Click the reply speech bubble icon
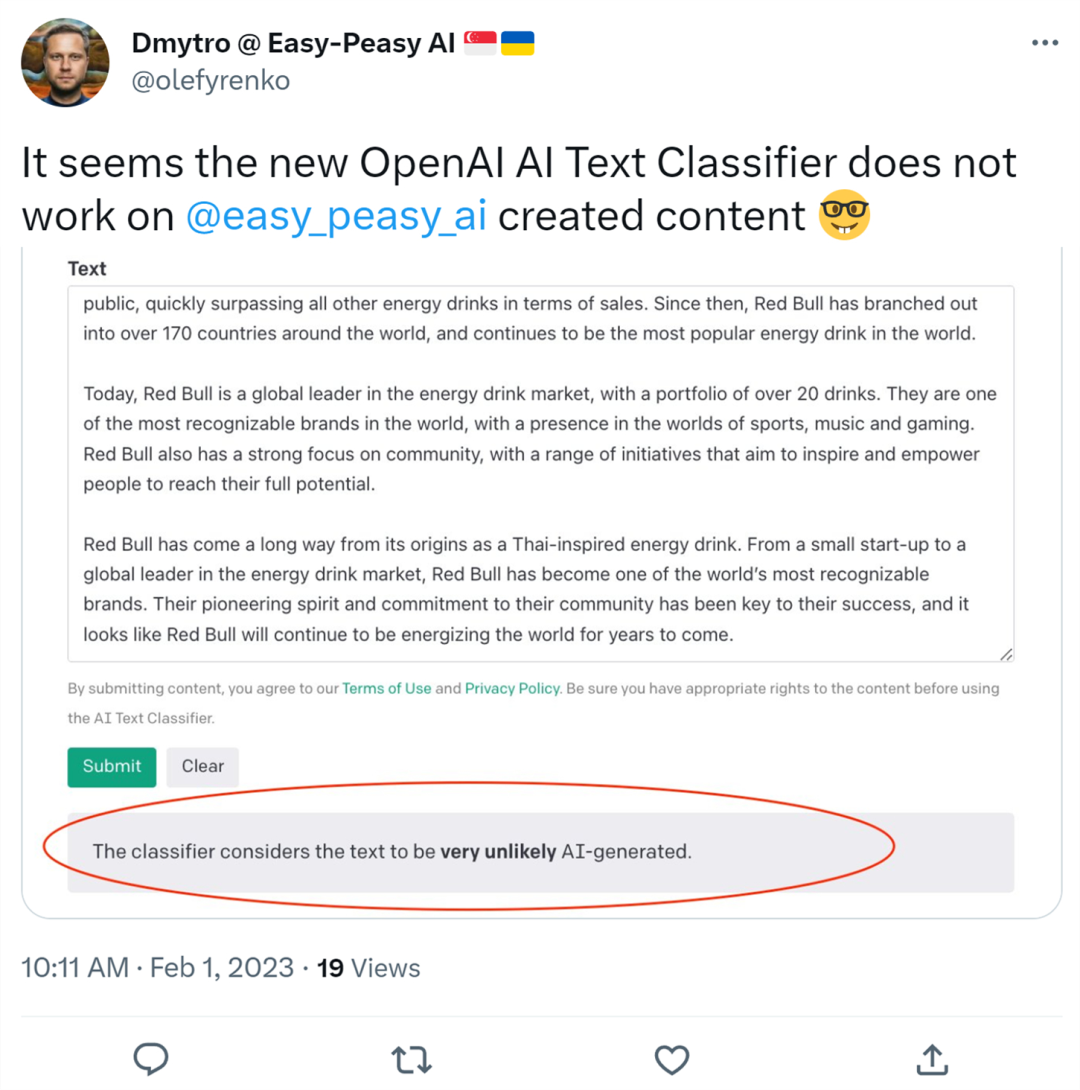The height and width of the screenshot is (1090, 1080). (x=150, y=1059)
